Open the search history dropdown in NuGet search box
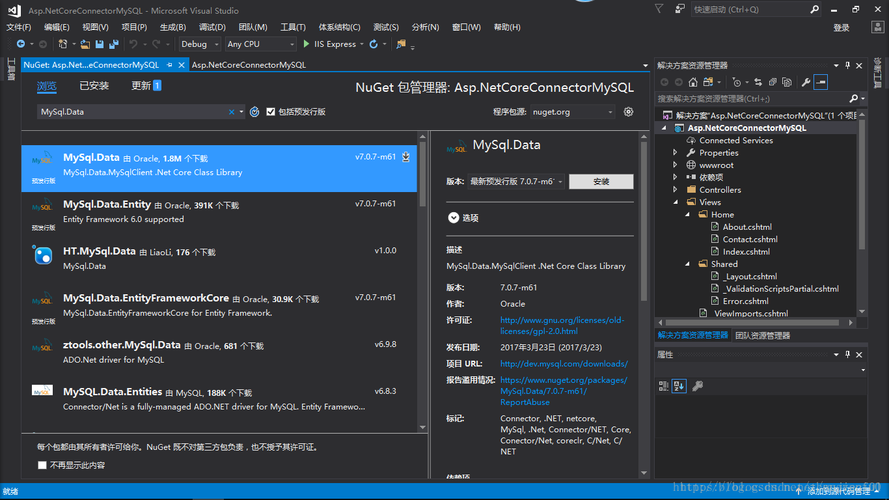889x500 pixels. point(242,112)
